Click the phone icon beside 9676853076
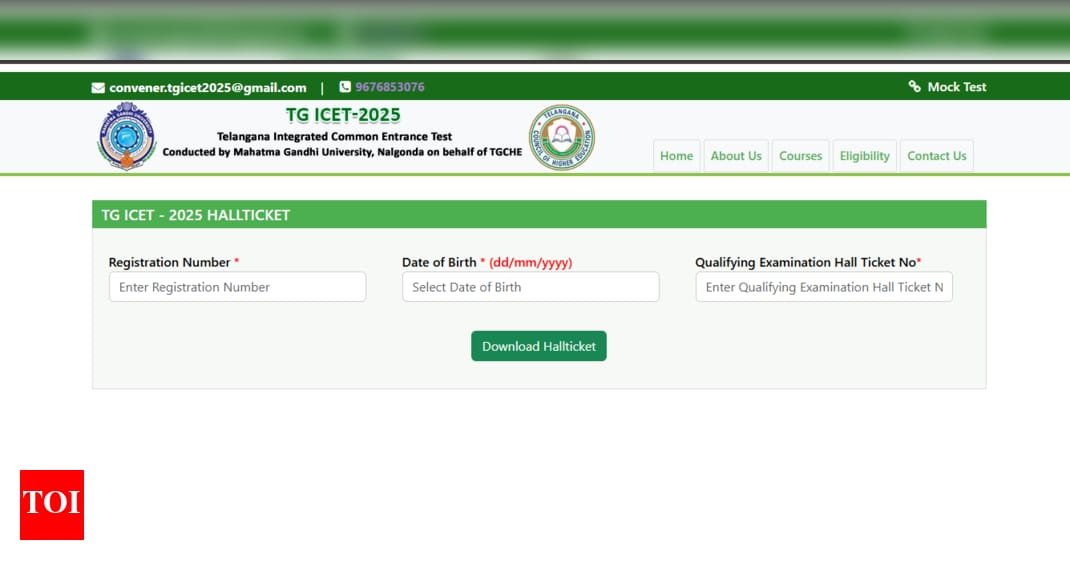Viewport: 1070px width, 579px height. pyautogui.click(x=345, y=87)
